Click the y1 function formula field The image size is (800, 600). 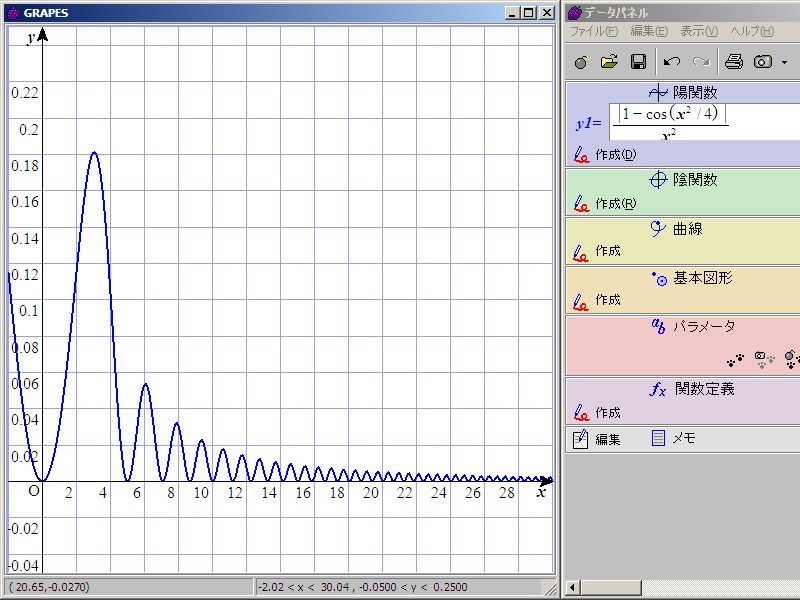670,123
